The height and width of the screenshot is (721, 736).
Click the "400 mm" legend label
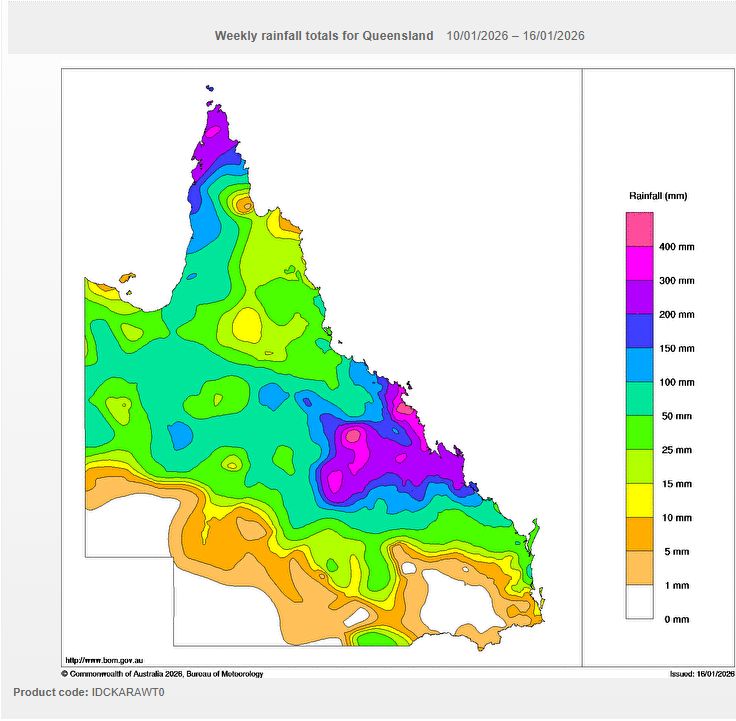[x=676, y=247]
